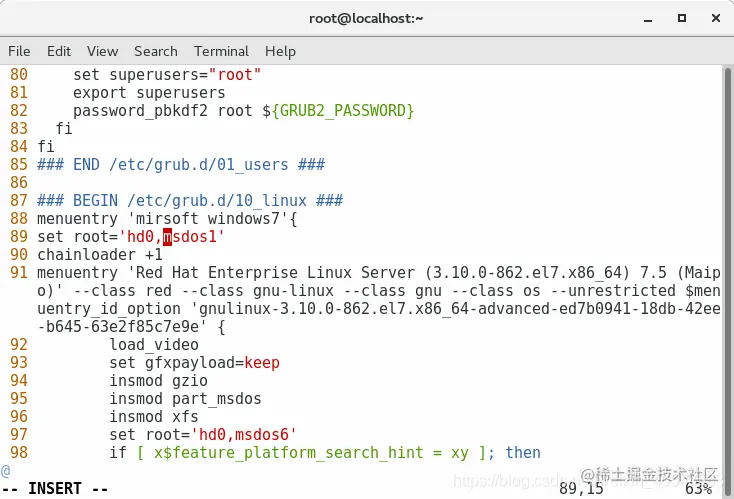Click the 'insmod part_msdos' line
734x499 pixels.
click(x=185, y=399)
